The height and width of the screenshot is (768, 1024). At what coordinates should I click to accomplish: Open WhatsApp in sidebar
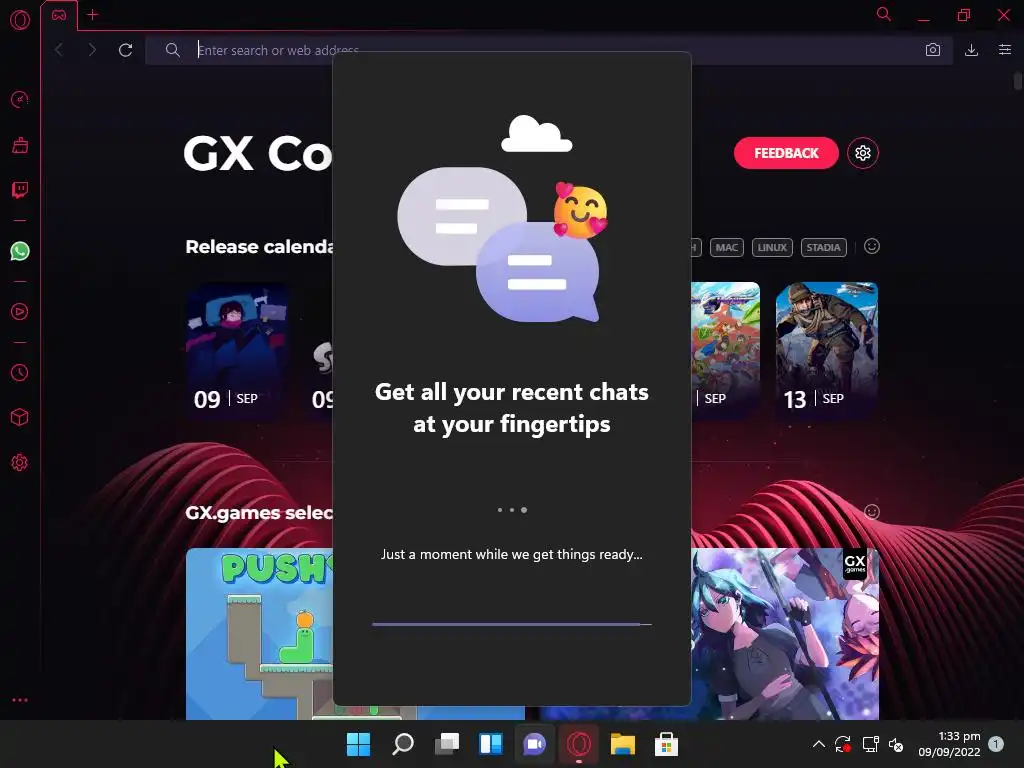(20, 251)
